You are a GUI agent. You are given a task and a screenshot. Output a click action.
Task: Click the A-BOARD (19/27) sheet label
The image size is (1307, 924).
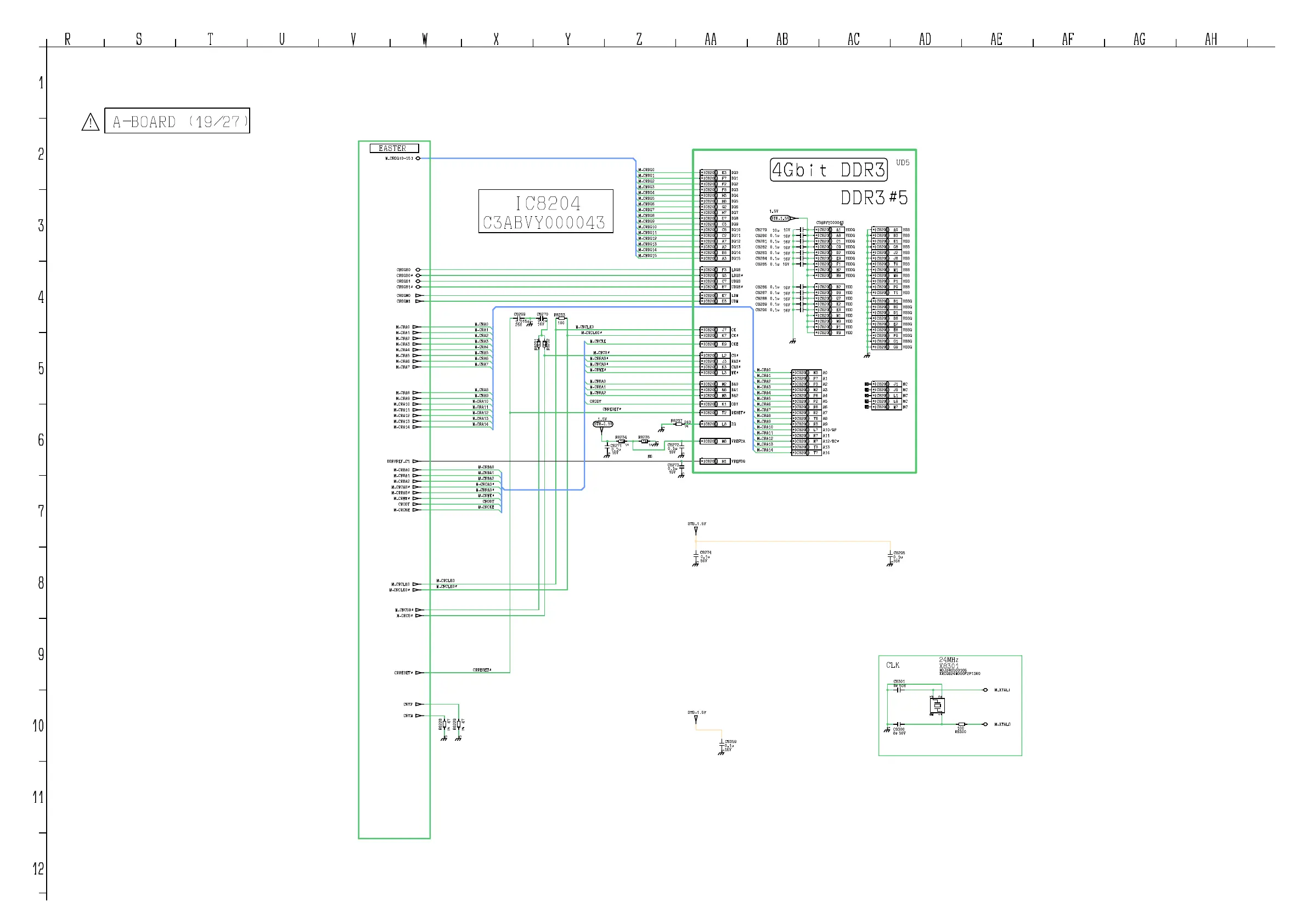click(x=177, y=121)
